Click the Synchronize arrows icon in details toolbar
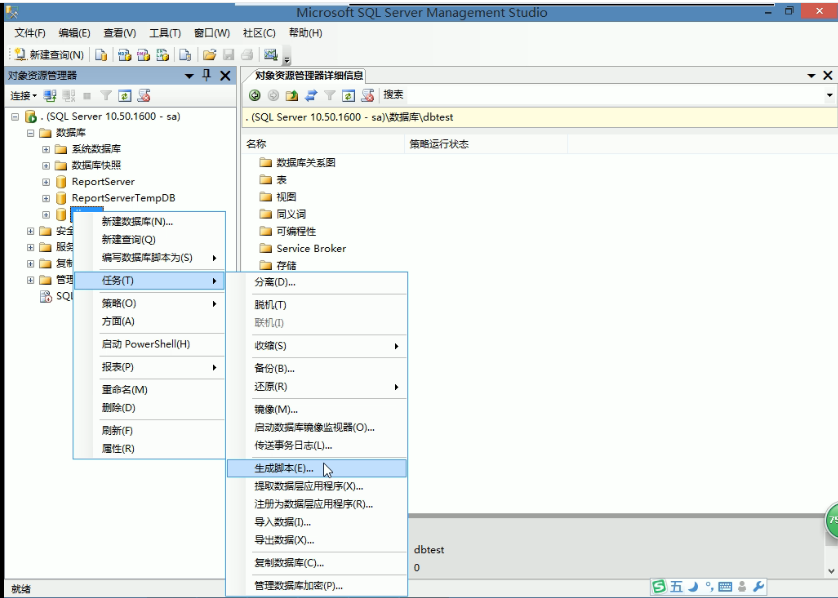Image resolution: width=838 pixels, height=598 pixels. (311, 95)
